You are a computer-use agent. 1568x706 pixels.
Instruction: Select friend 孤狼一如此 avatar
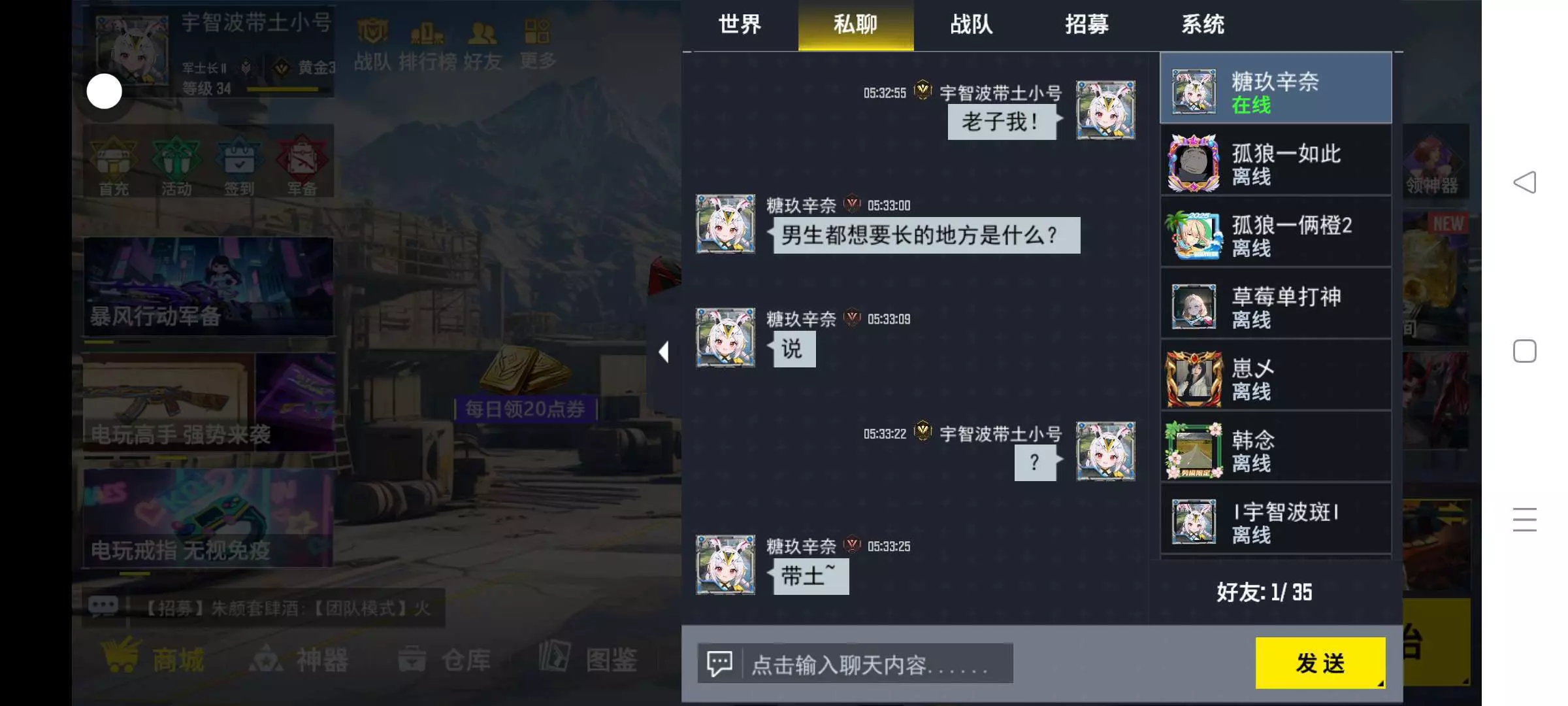click(1194, 163)
